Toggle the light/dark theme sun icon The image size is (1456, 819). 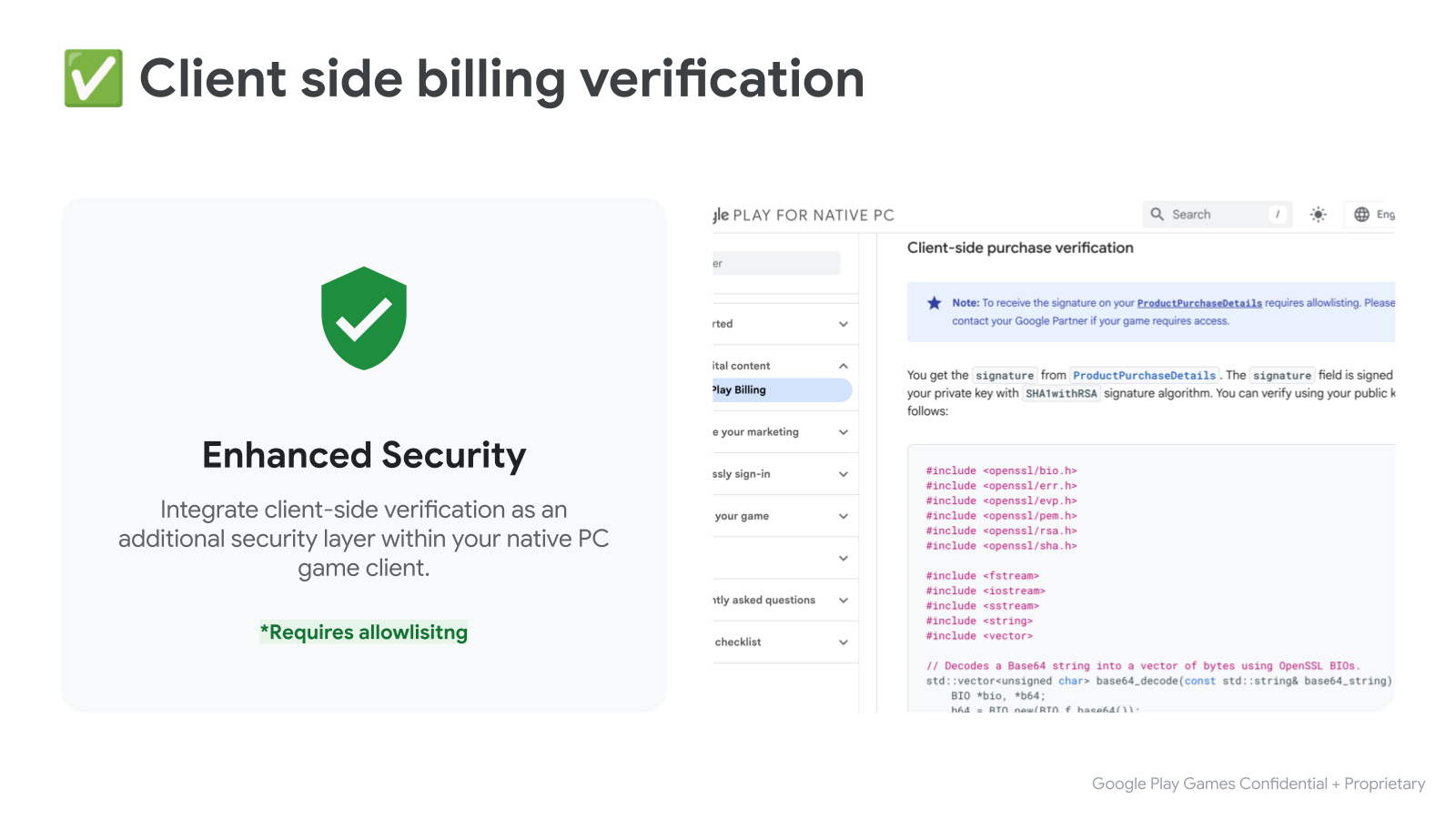point(1318,215)
